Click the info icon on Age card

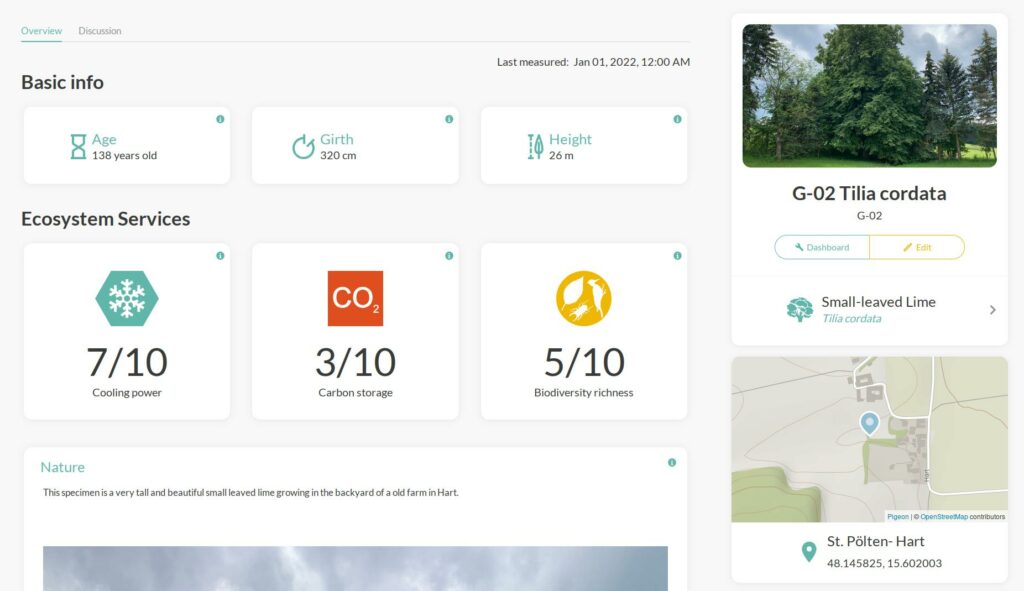[x=220, y=120]
